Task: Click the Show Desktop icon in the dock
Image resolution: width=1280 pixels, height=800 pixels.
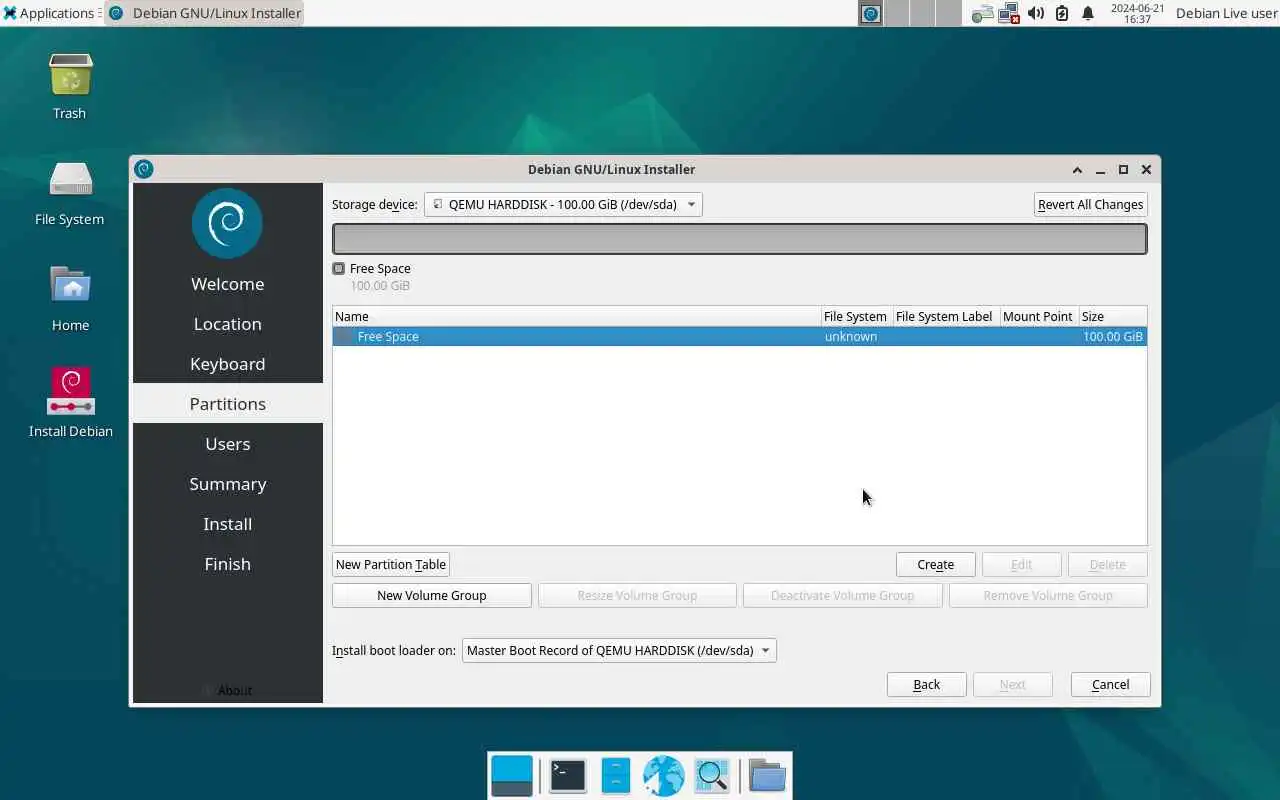Action: click(512, 776)
